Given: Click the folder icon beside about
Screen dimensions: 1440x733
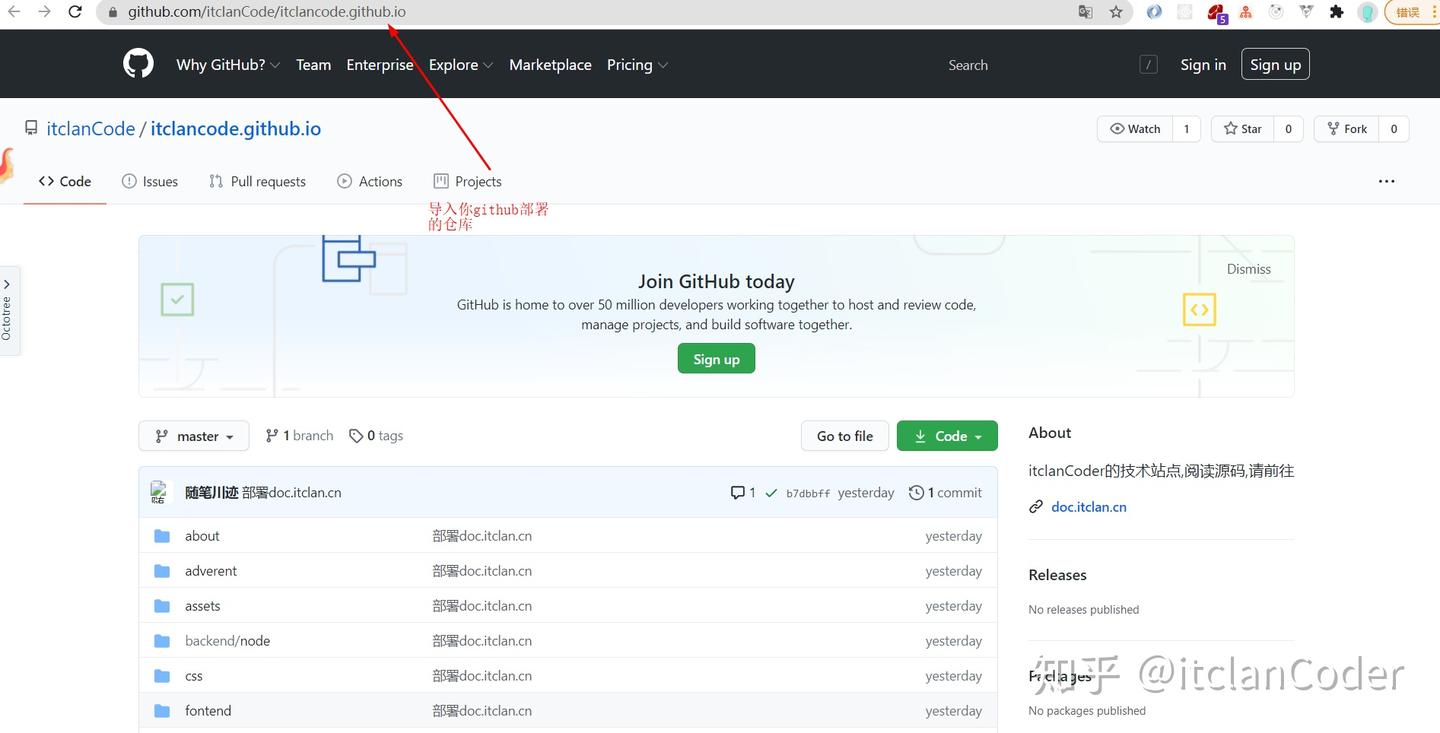Looking at the screenshot, I should (162, 536).
